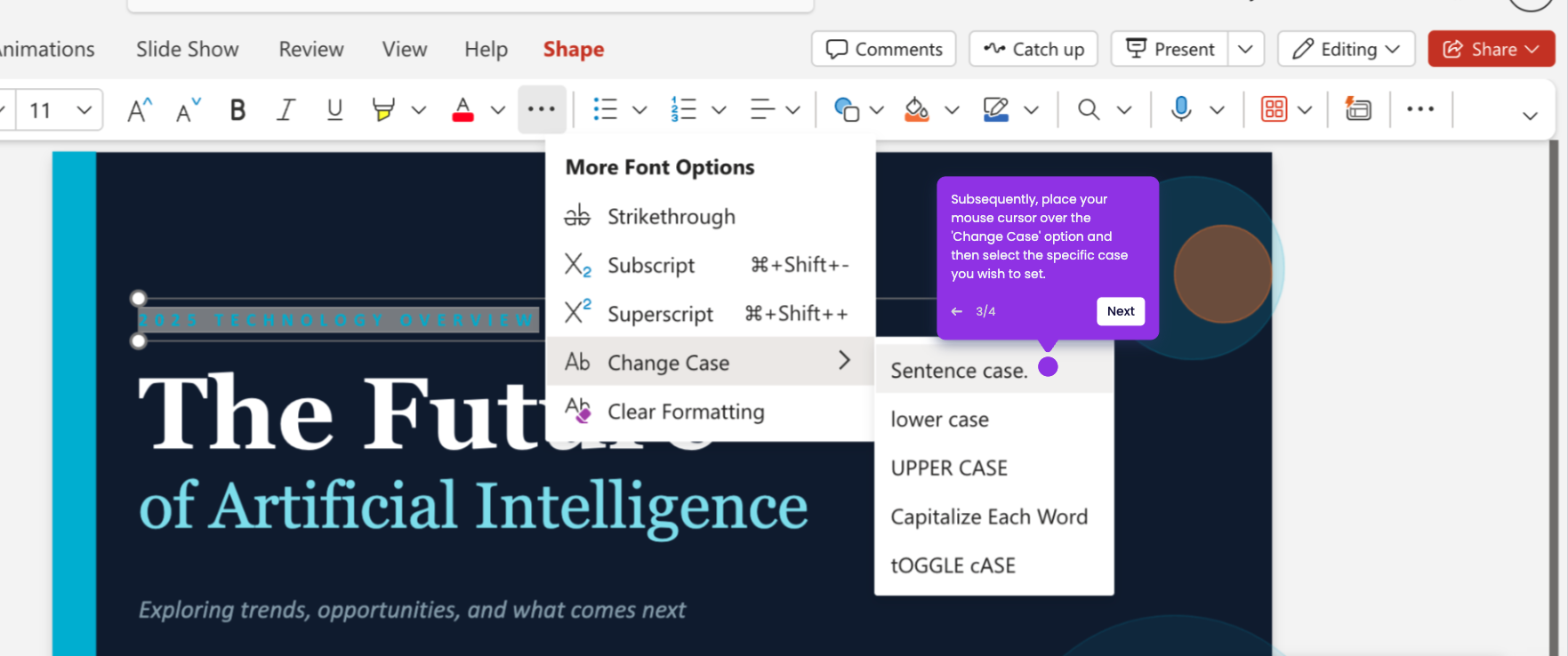
Task: Select UPPER CASE option
Action: pos(994,468)
